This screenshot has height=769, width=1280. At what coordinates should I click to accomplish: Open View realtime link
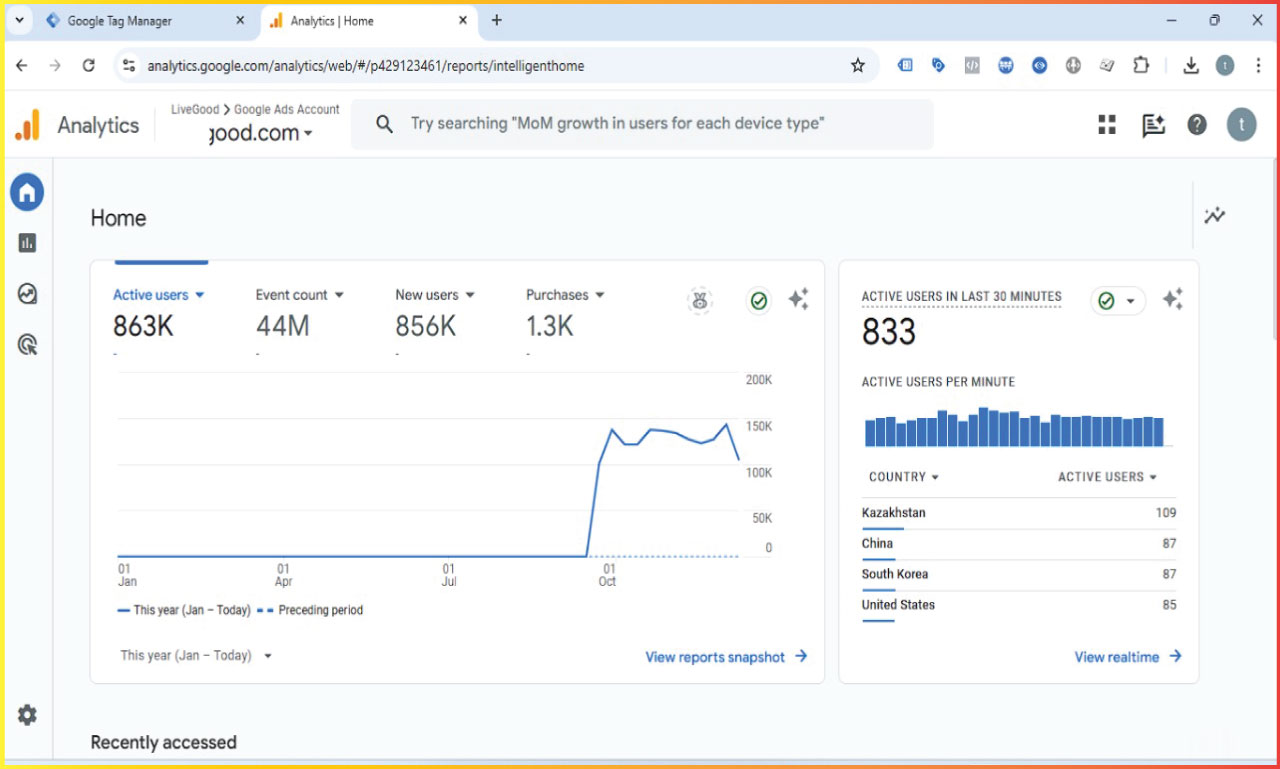(1120, 657)
